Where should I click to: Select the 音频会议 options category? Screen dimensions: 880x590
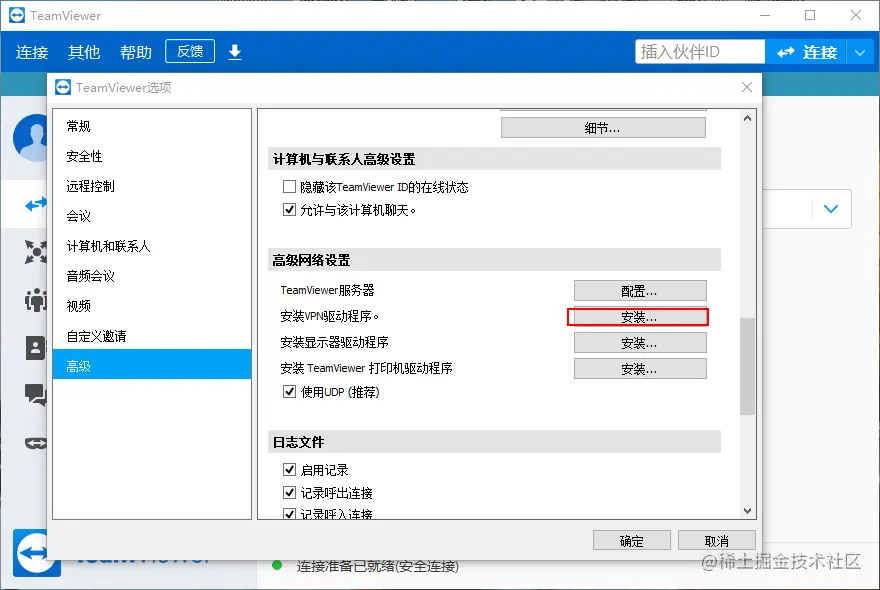(152, 276)
